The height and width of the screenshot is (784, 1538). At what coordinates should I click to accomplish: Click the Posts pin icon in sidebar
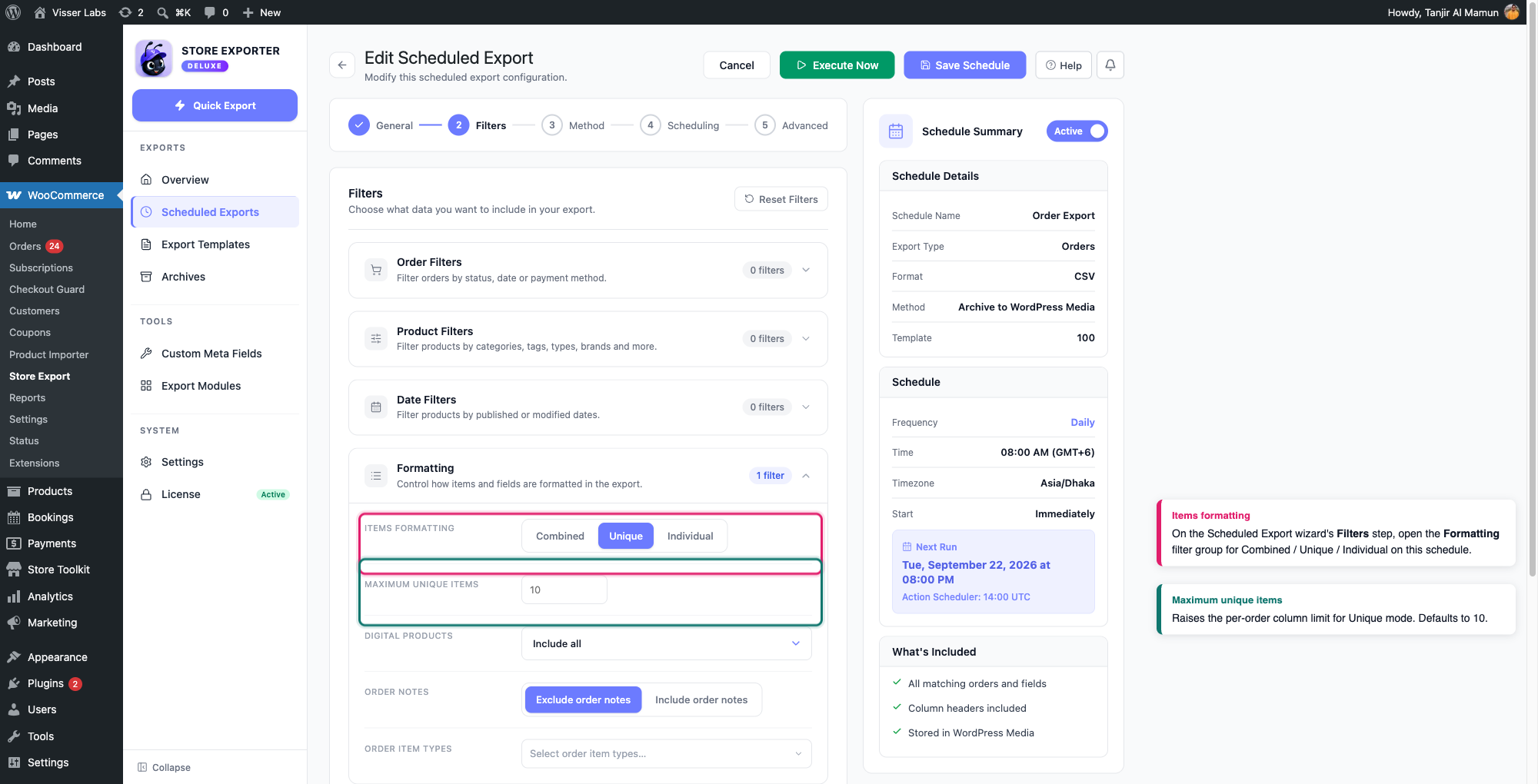pyautogui.click(x=14, y=81)
